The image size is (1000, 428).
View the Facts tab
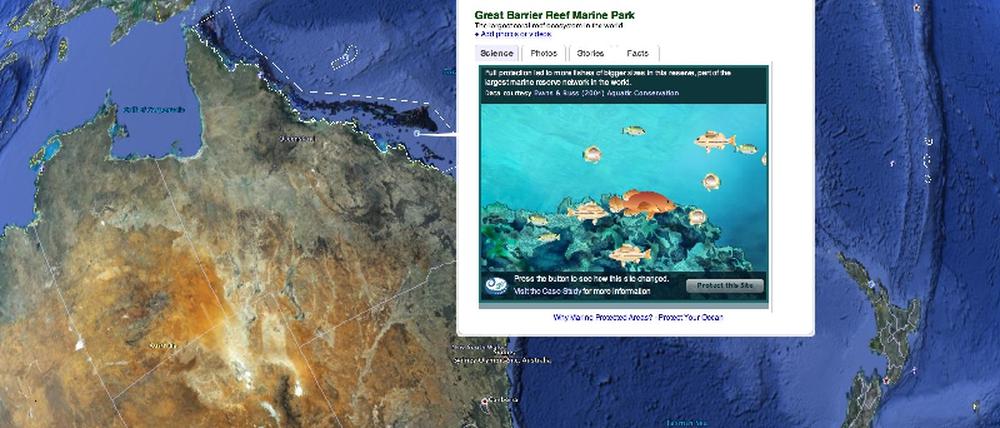coord(637,53)
